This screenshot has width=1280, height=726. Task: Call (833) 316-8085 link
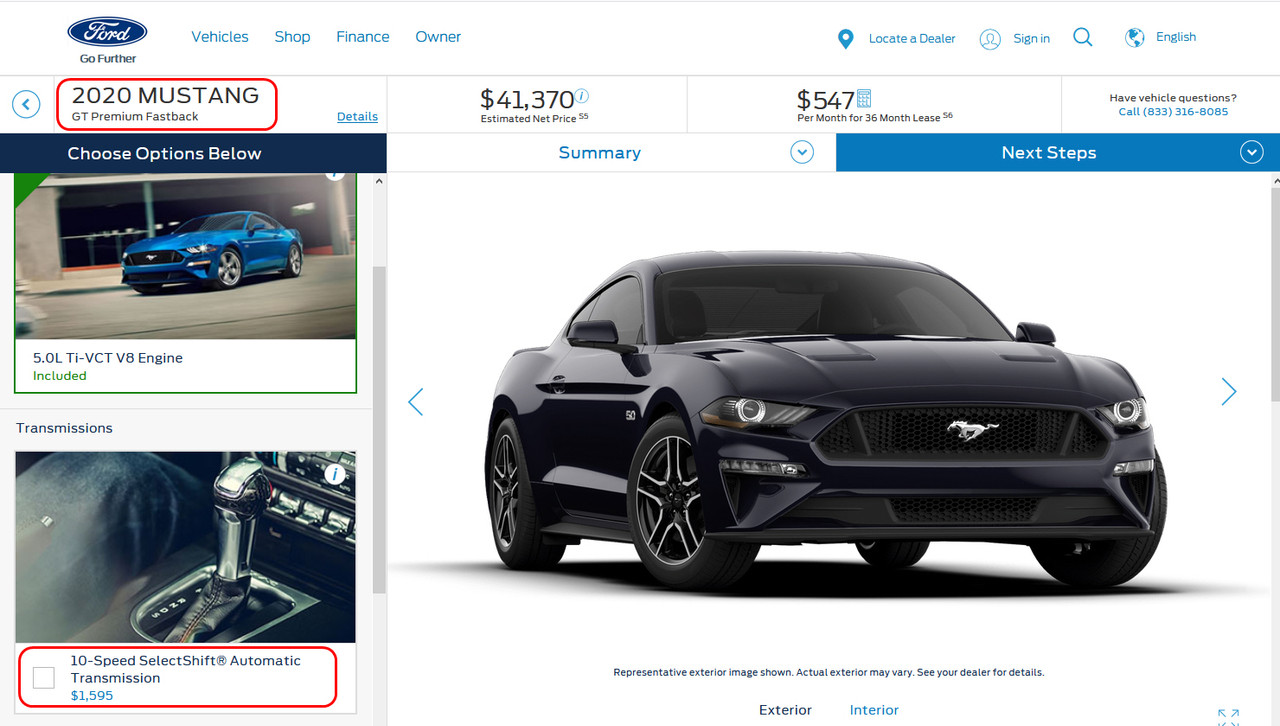(x=1173, y=112)
